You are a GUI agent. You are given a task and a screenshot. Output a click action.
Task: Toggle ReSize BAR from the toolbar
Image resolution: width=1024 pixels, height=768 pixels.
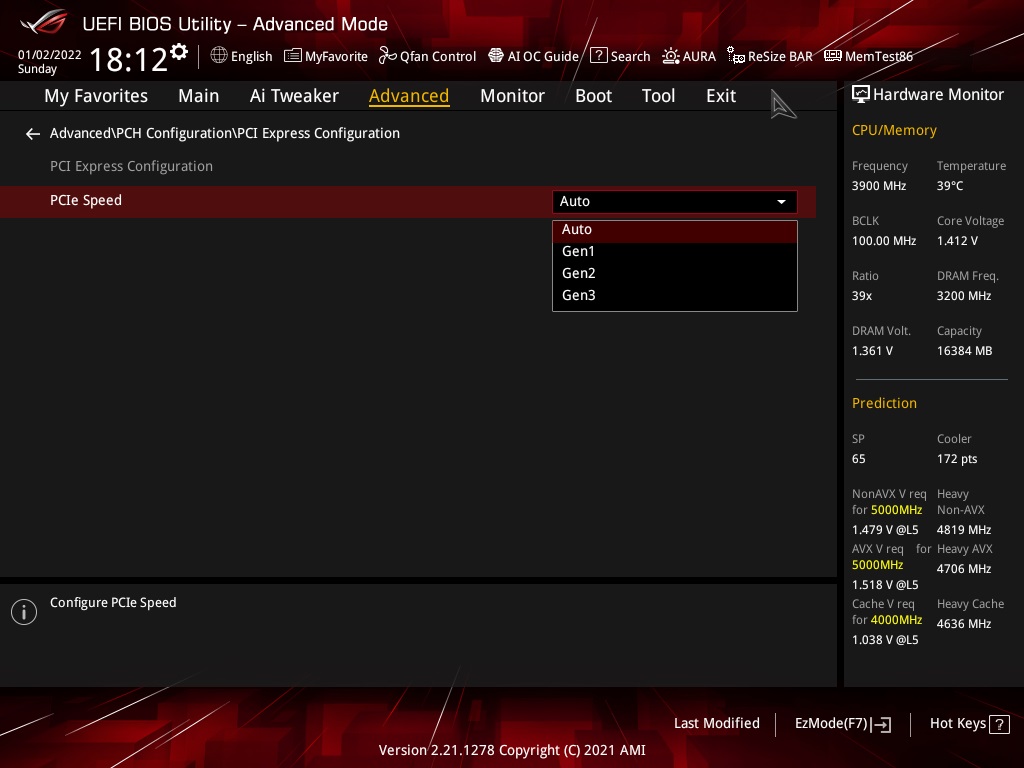point(770,56)
